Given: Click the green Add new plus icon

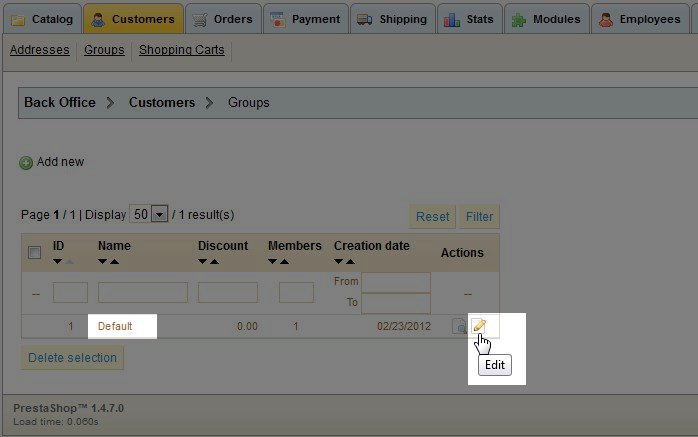Looking at the screenshot, I should [26, 162].
